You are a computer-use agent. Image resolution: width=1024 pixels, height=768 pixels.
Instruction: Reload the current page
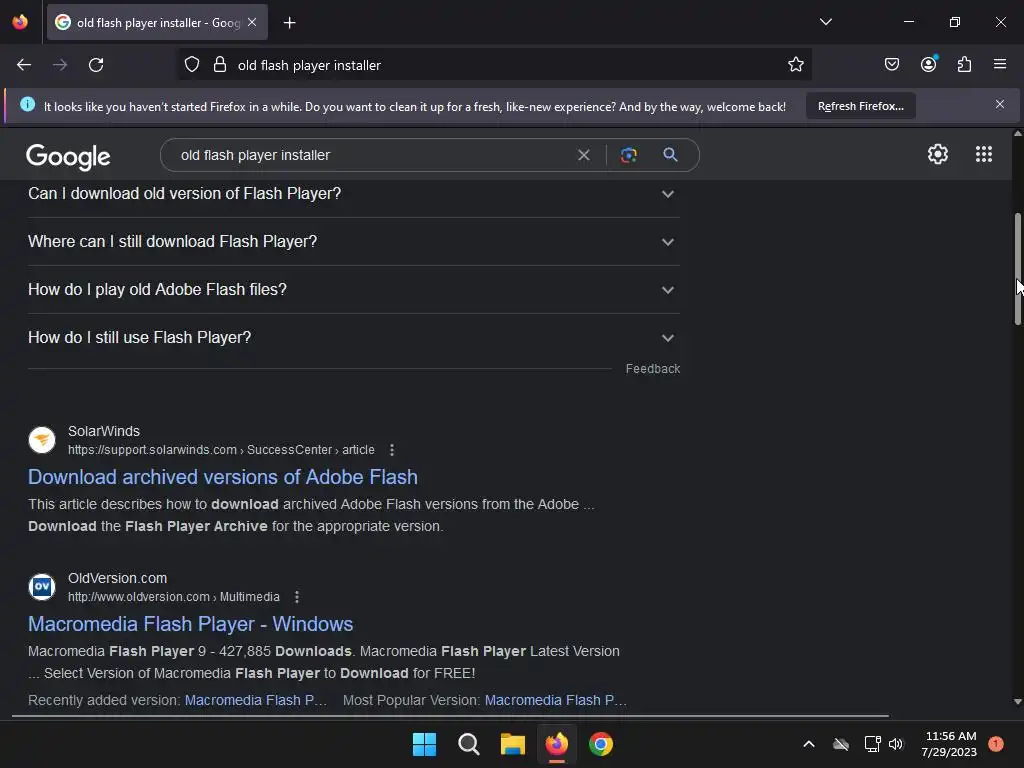[96, 65]
